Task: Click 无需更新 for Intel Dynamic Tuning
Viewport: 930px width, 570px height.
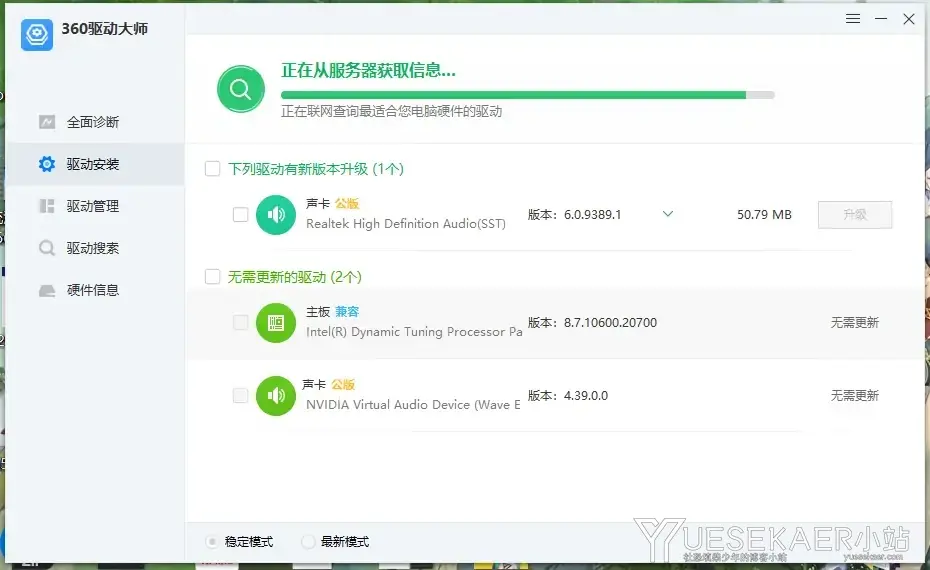Action: point(855,323)
